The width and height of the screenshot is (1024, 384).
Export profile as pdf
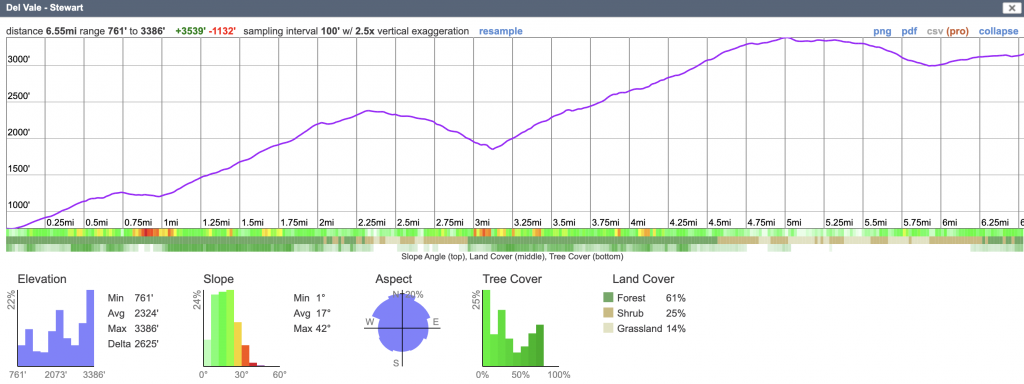(x=909, y=31)
